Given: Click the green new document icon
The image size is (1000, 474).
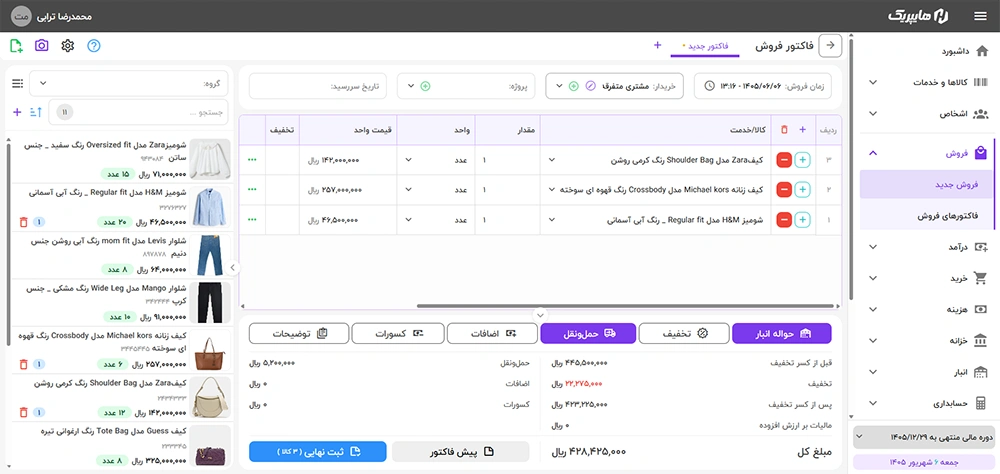Looking at the screenshot, I should (17, 46).
